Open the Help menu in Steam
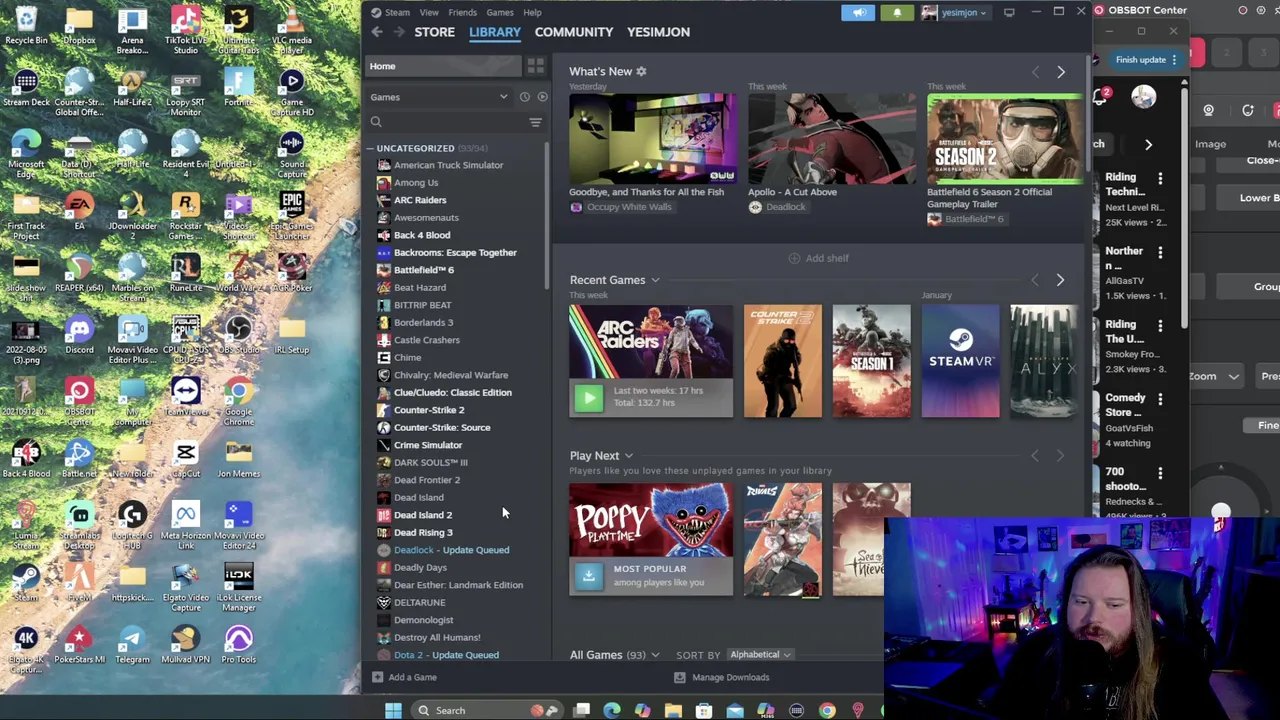Viewport: 1280px width, 720px height. point(532,12)
